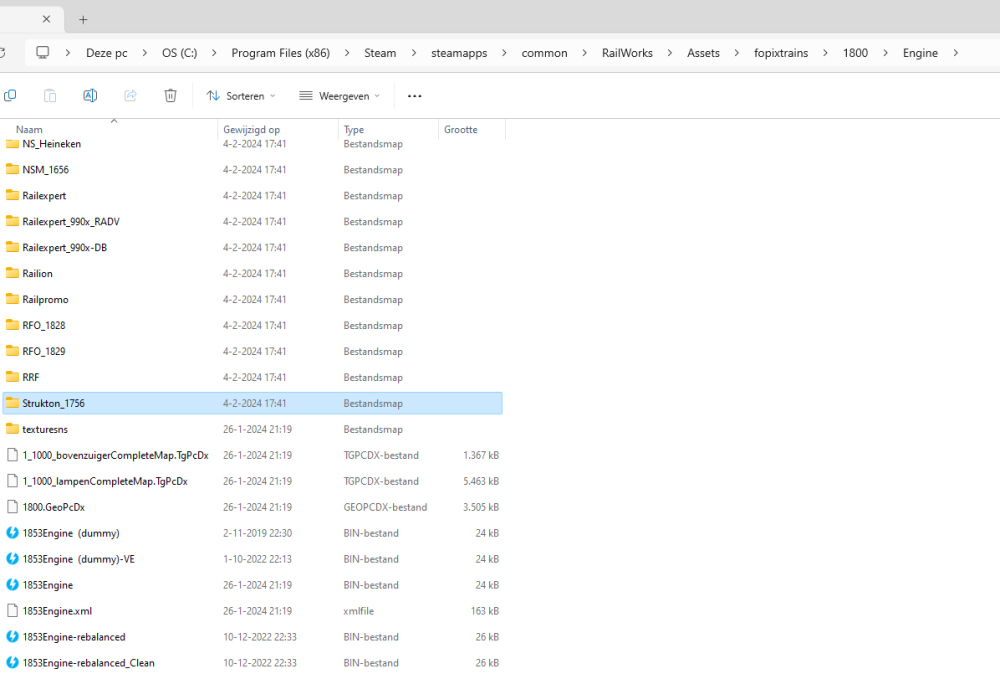
Task: Expand chevron after RailWorks in breadcrumb
Action: tap(669, 53)
